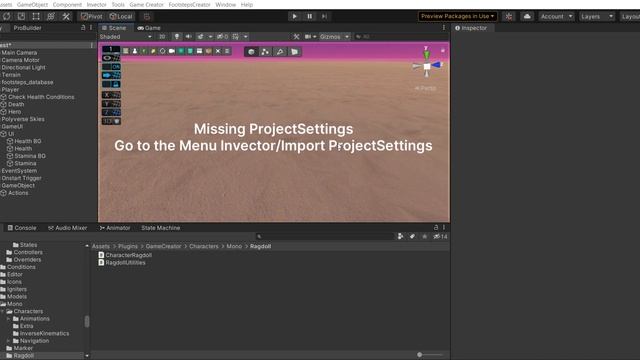Open Preview Packages in Use dropdown

coord(458,16)
